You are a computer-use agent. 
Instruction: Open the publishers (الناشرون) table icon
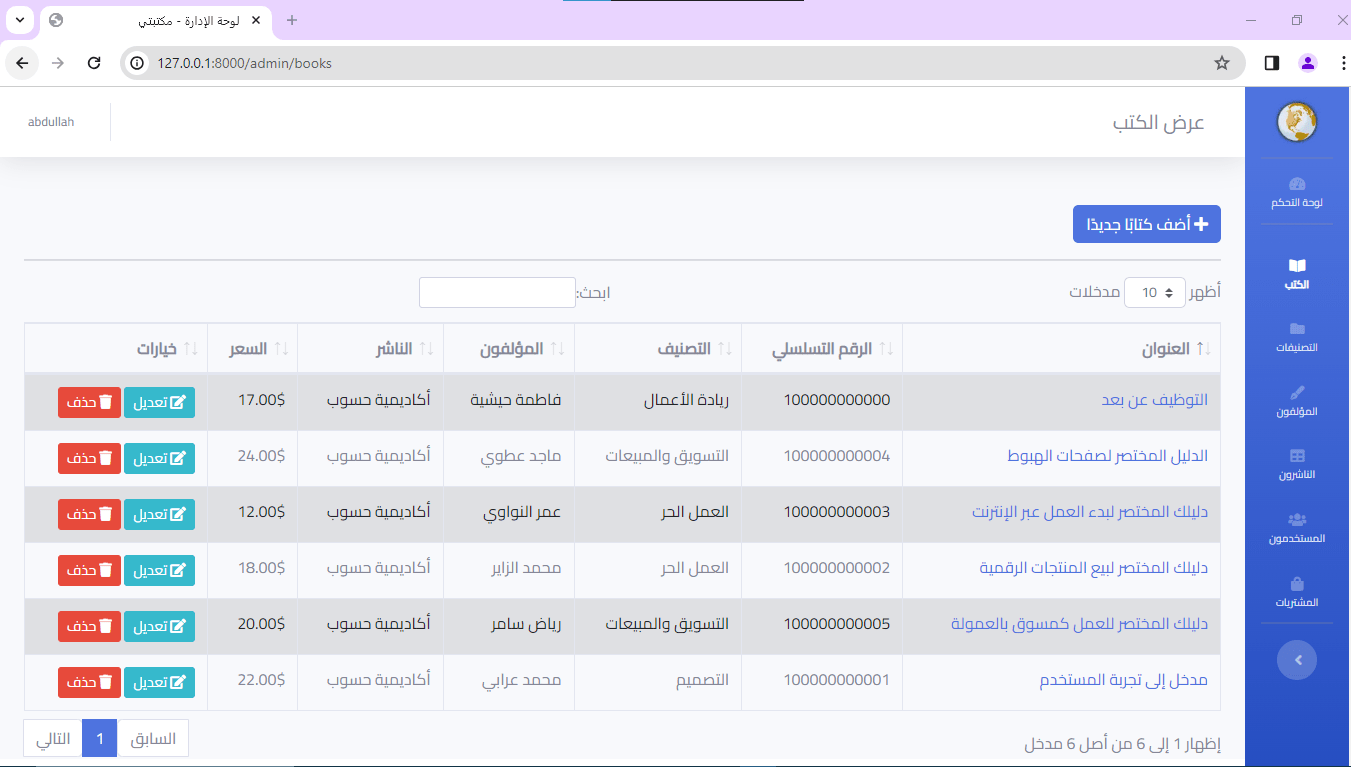point(1297,456)
